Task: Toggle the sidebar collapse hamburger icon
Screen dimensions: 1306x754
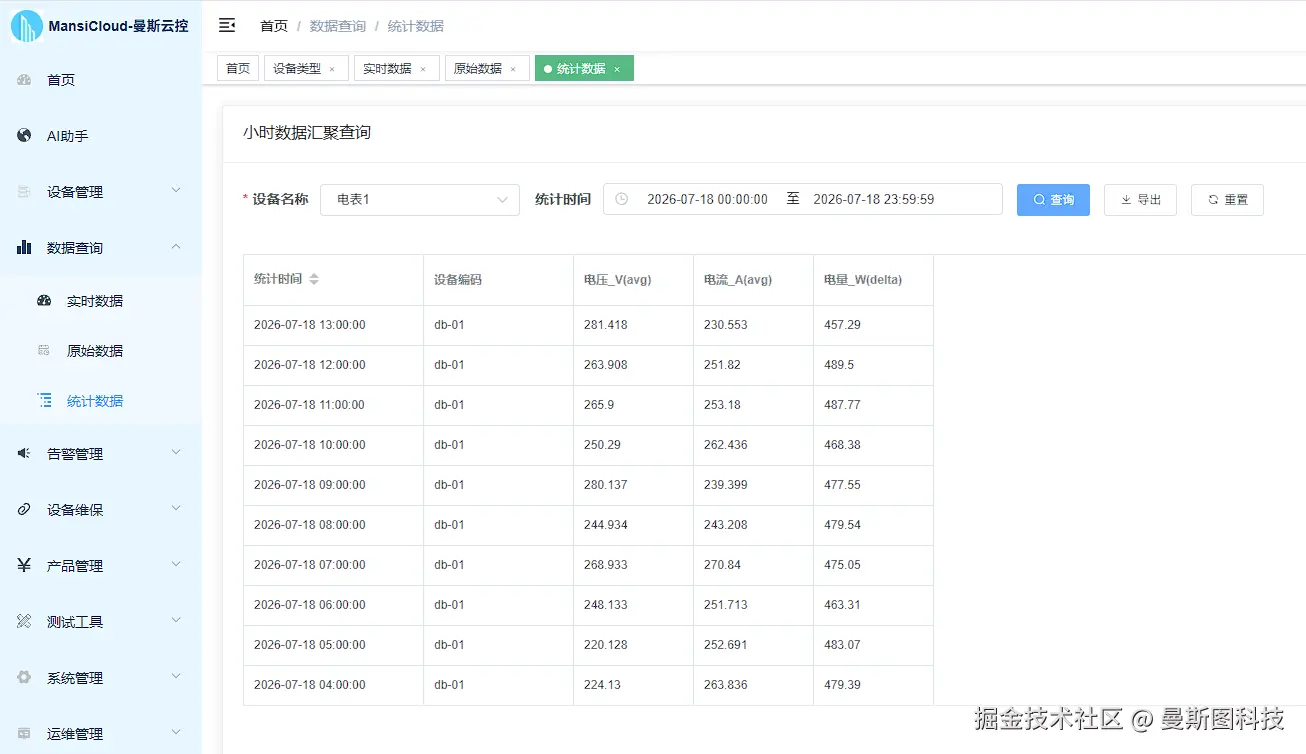Action: coord(227,26)
